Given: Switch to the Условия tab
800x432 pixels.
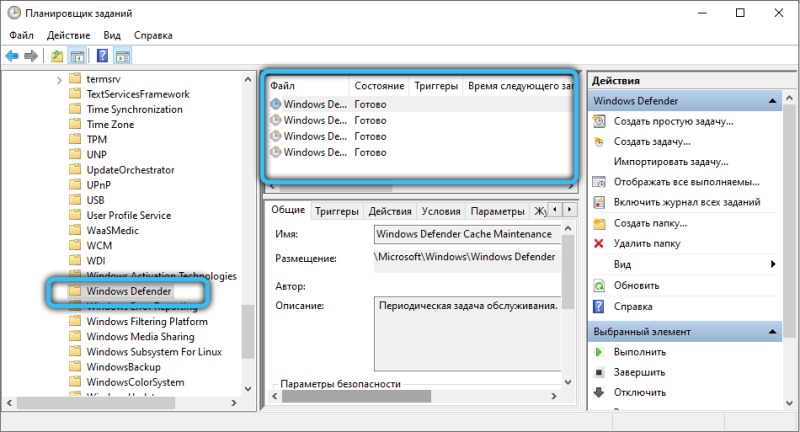Looking at the screenshot, I should (x=441, y=211).
